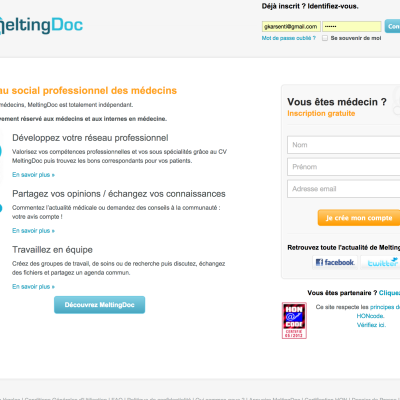400x400 pixels.
Task: Click the 'Vérifiez ici' link
Action: pyautogui.click(x=371, y=325)
